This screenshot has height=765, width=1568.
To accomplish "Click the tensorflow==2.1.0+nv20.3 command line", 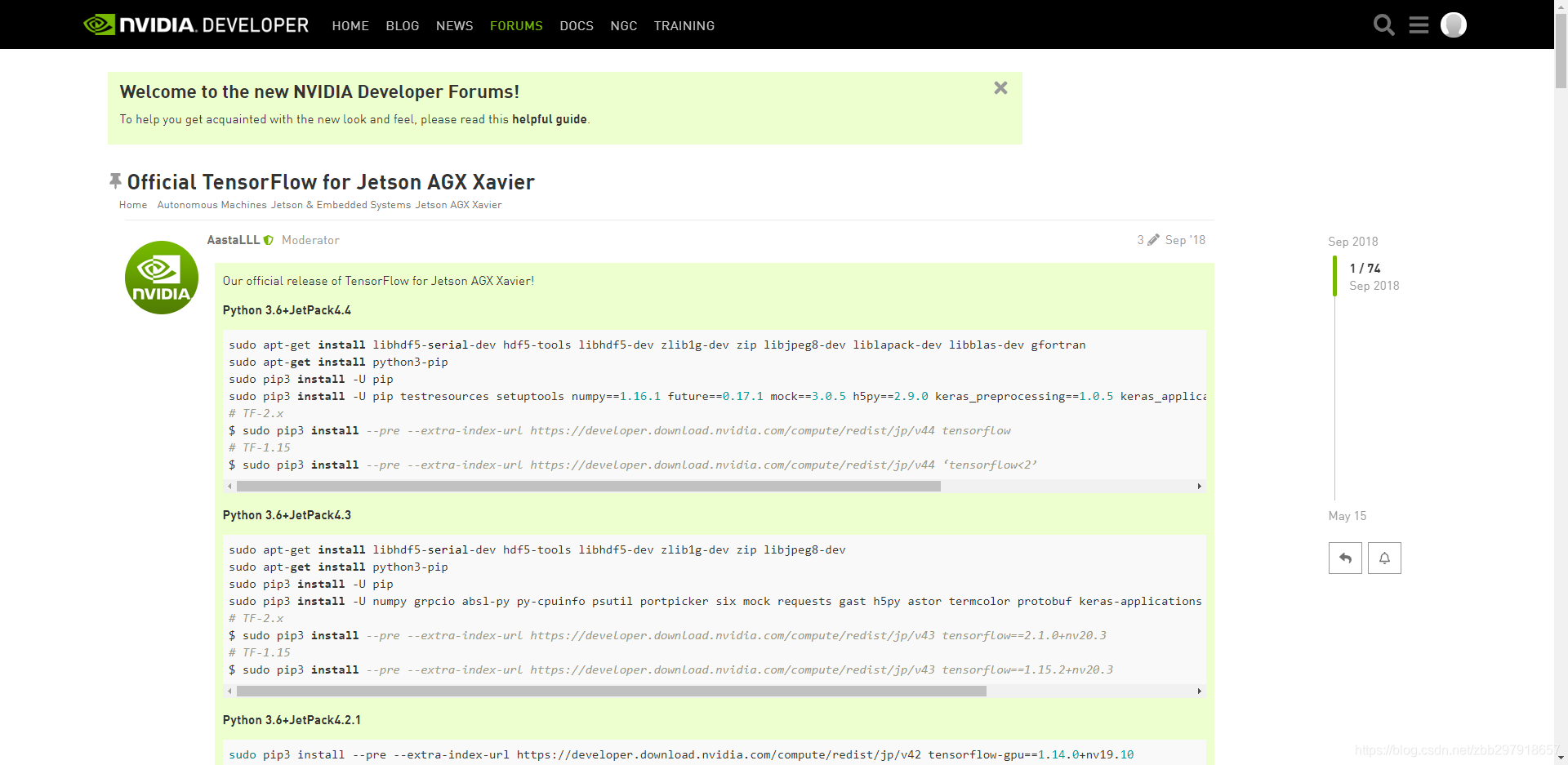I will click(x=667, y=635).
